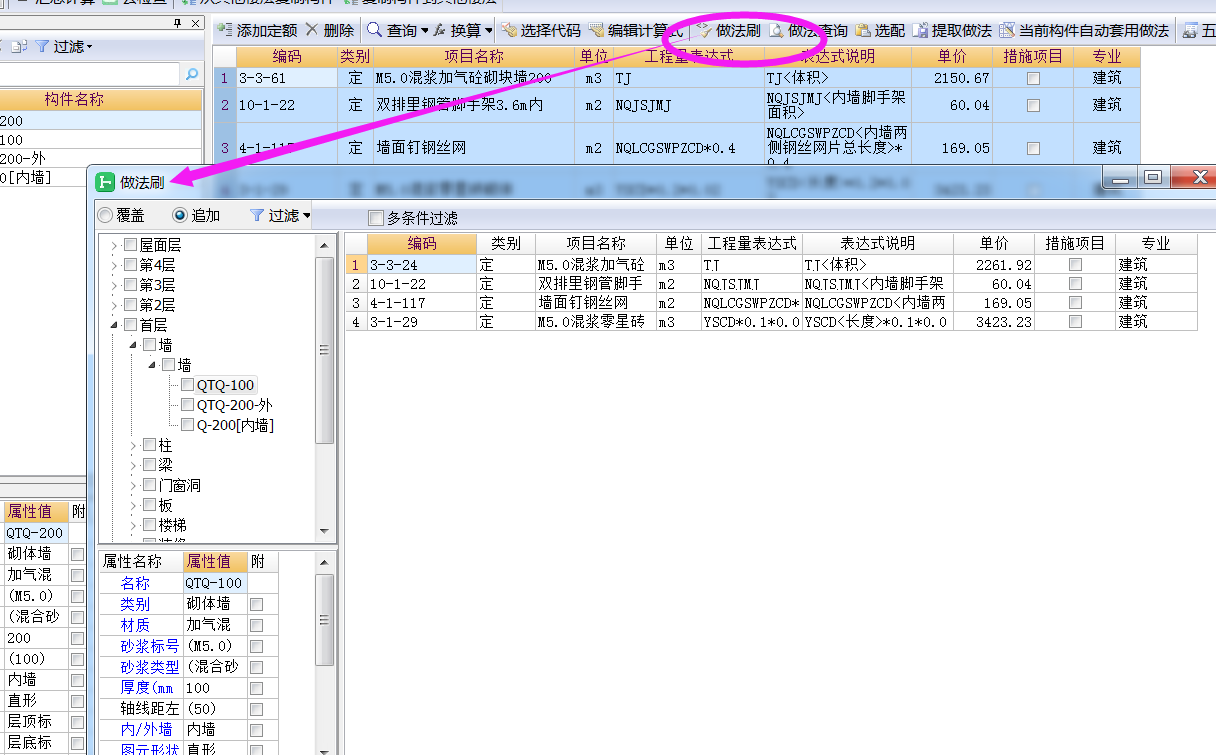Open the 查询 dropdown in toolbar

click(x=396, y=31)
